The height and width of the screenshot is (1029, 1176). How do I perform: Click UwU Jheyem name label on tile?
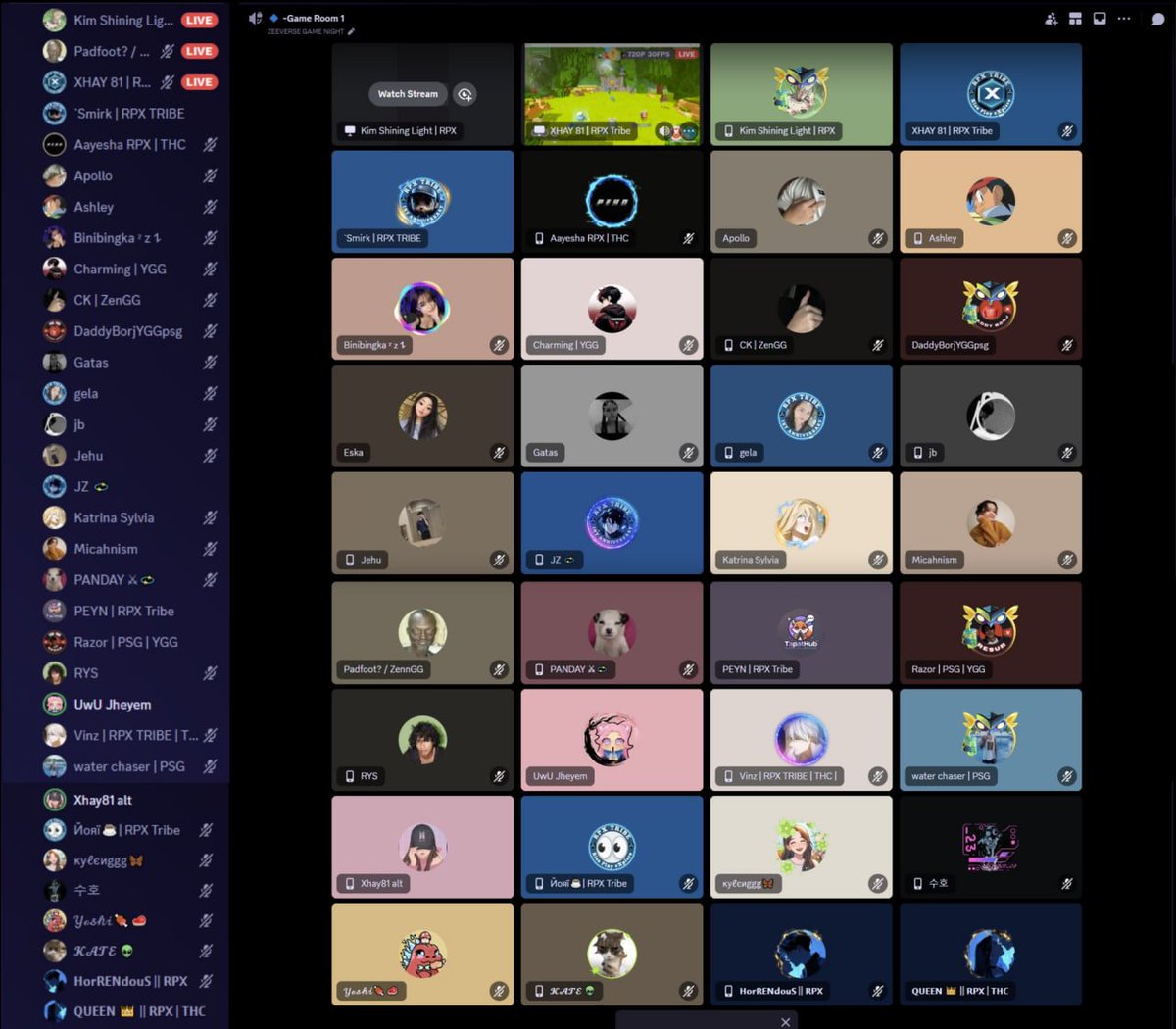[561, 776]
